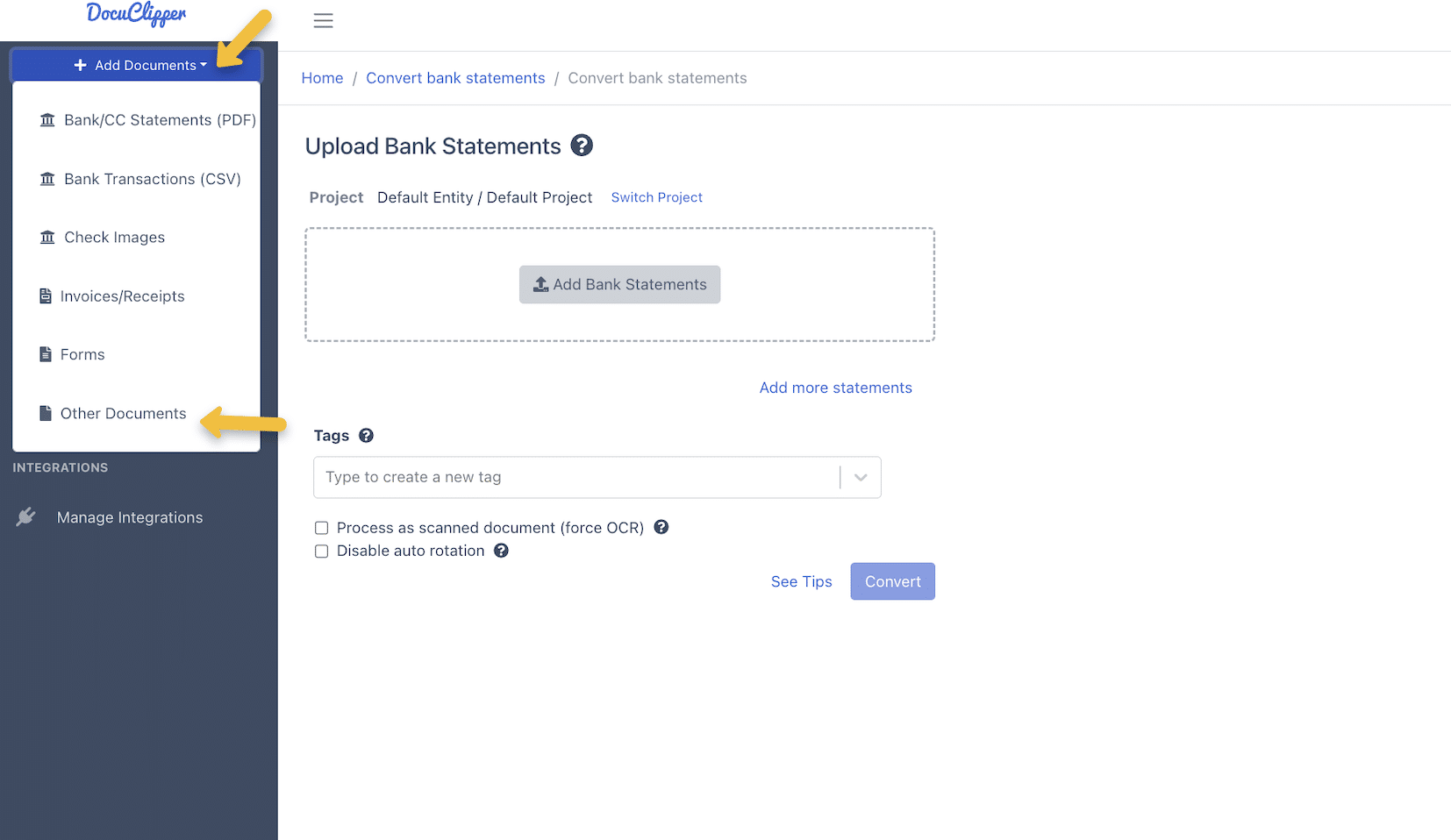Screen dimensions: 1451x840
Task: Click the bank icon beside Check Images
Action: 47,237
